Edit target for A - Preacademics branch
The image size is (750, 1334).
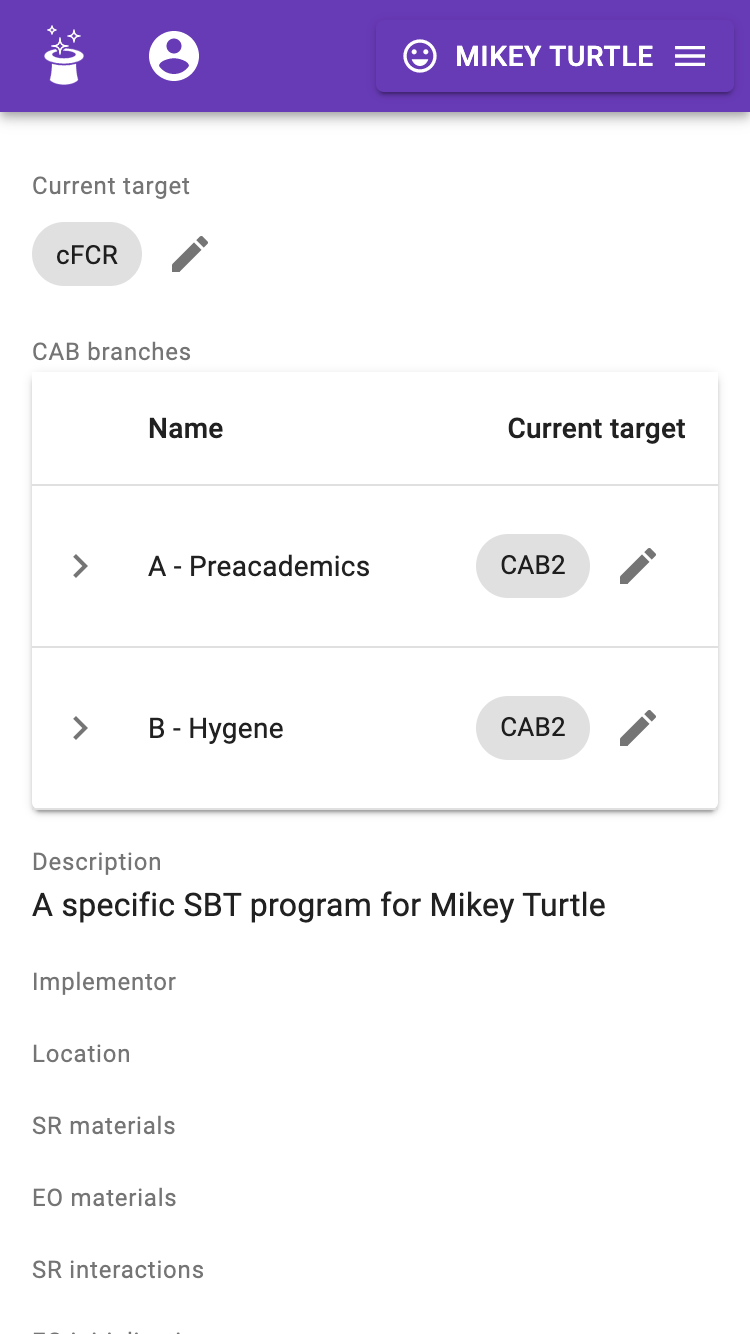(638, 566)
